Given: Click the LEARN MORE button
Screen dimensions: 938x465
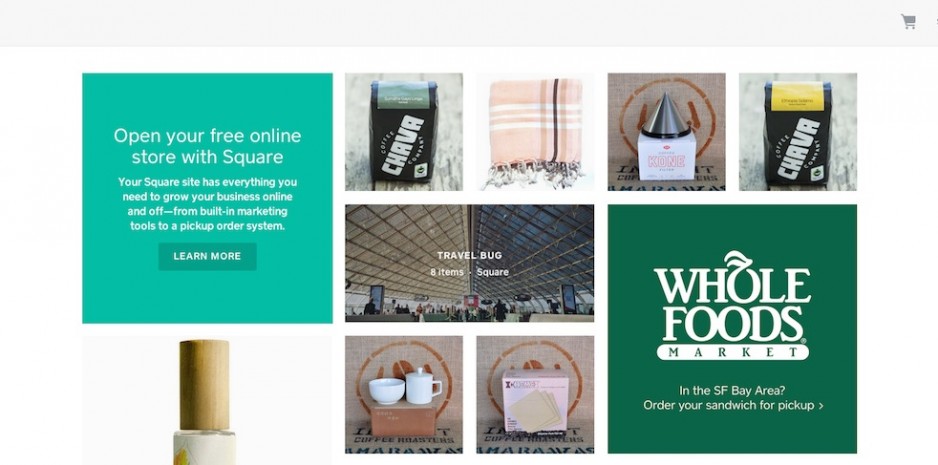Looking at the screenshot, I should pyautogui.click(x=207, y=256).
